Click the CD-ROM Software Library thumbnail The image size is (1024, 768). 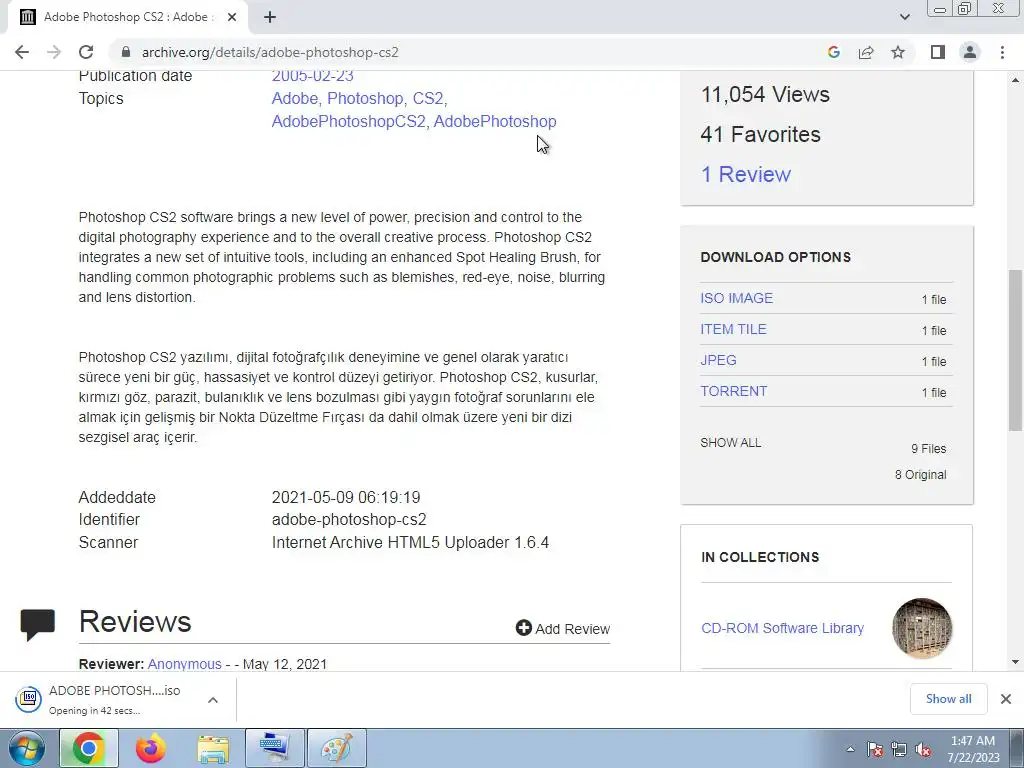pyautogui.click(x=921, y=628)
